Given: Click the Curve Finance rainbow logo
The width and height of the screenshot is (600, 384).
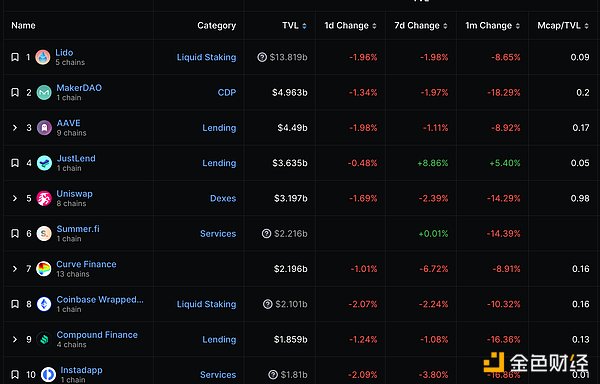Looking at the screenshot, I should (44, 269).
